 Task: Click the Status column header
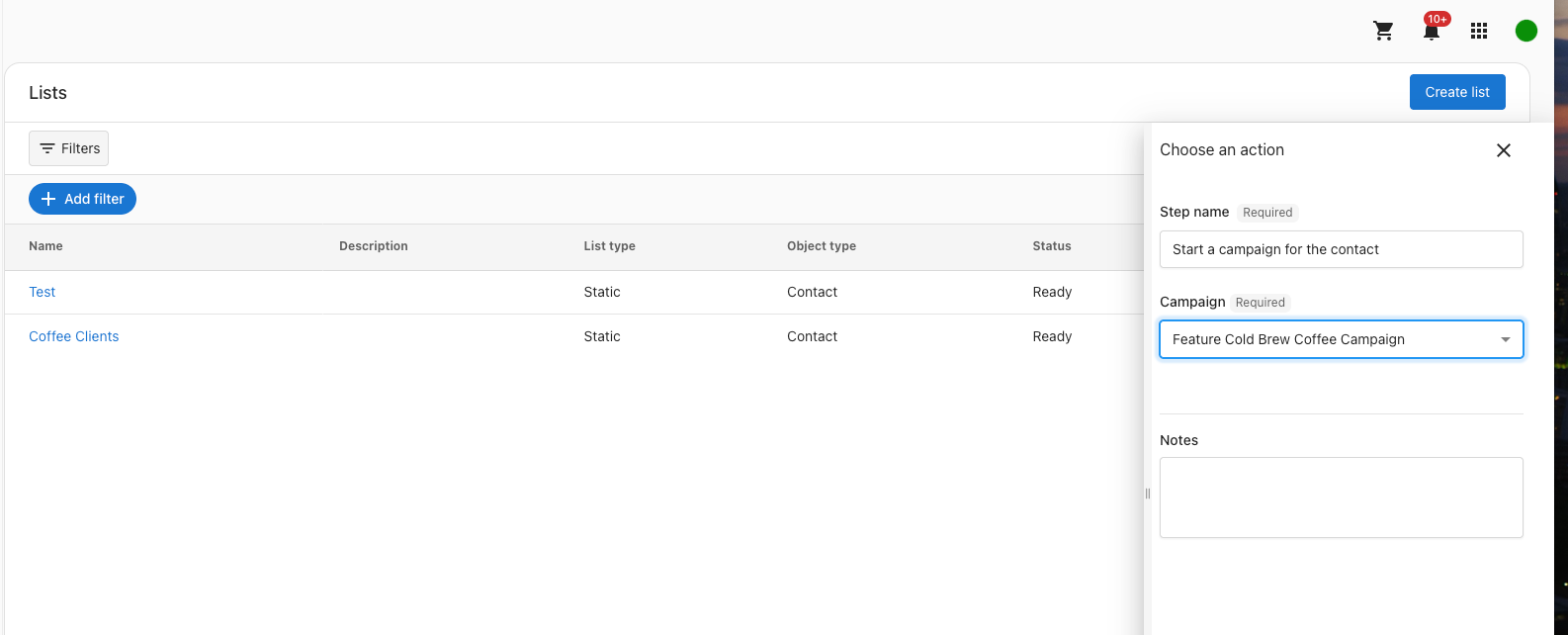coord(1052,246)
